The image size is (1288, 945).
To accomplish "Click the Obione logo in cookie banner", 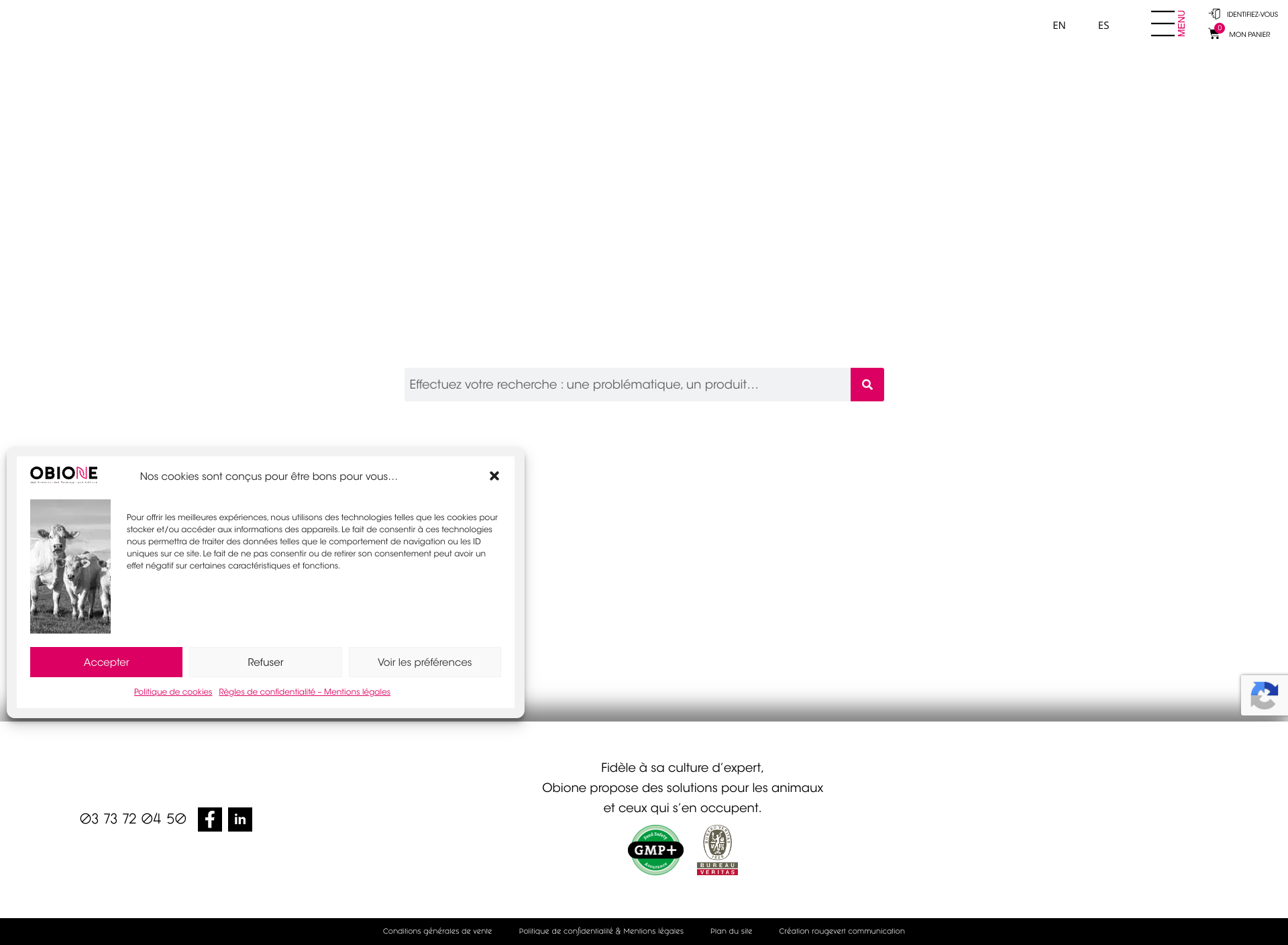I will (64, 475).
